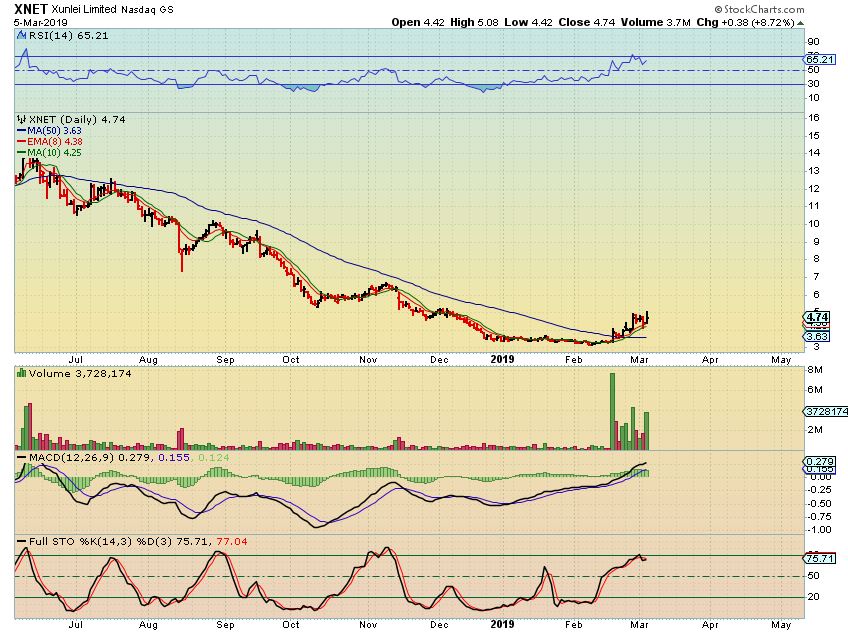This screenshot has height=638, width=848.
Task: Click the volume bars icon beside Volume 3,728,174
Action: point(22,373)
